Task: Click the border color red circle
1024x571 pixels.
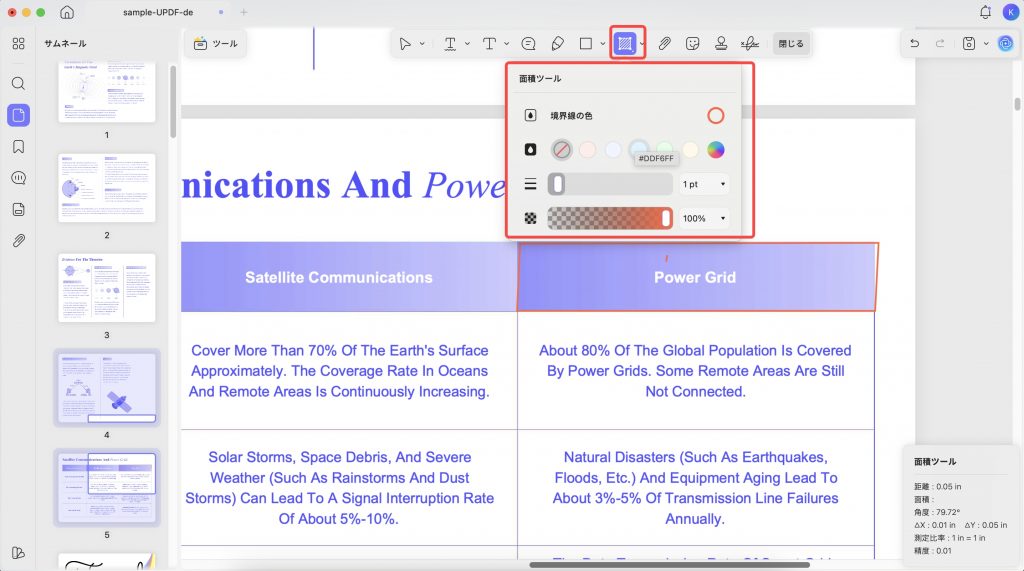Action: click(716, 116)
